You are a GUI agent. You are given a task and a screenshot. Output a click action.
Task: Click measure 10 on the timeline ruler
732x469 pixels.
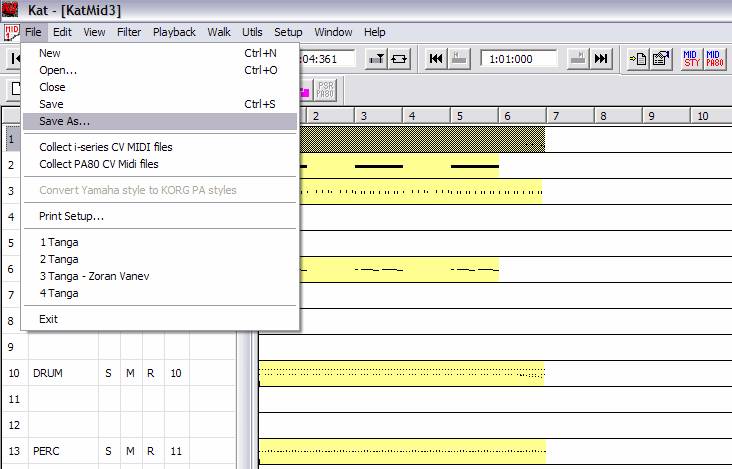coord(711,116)
